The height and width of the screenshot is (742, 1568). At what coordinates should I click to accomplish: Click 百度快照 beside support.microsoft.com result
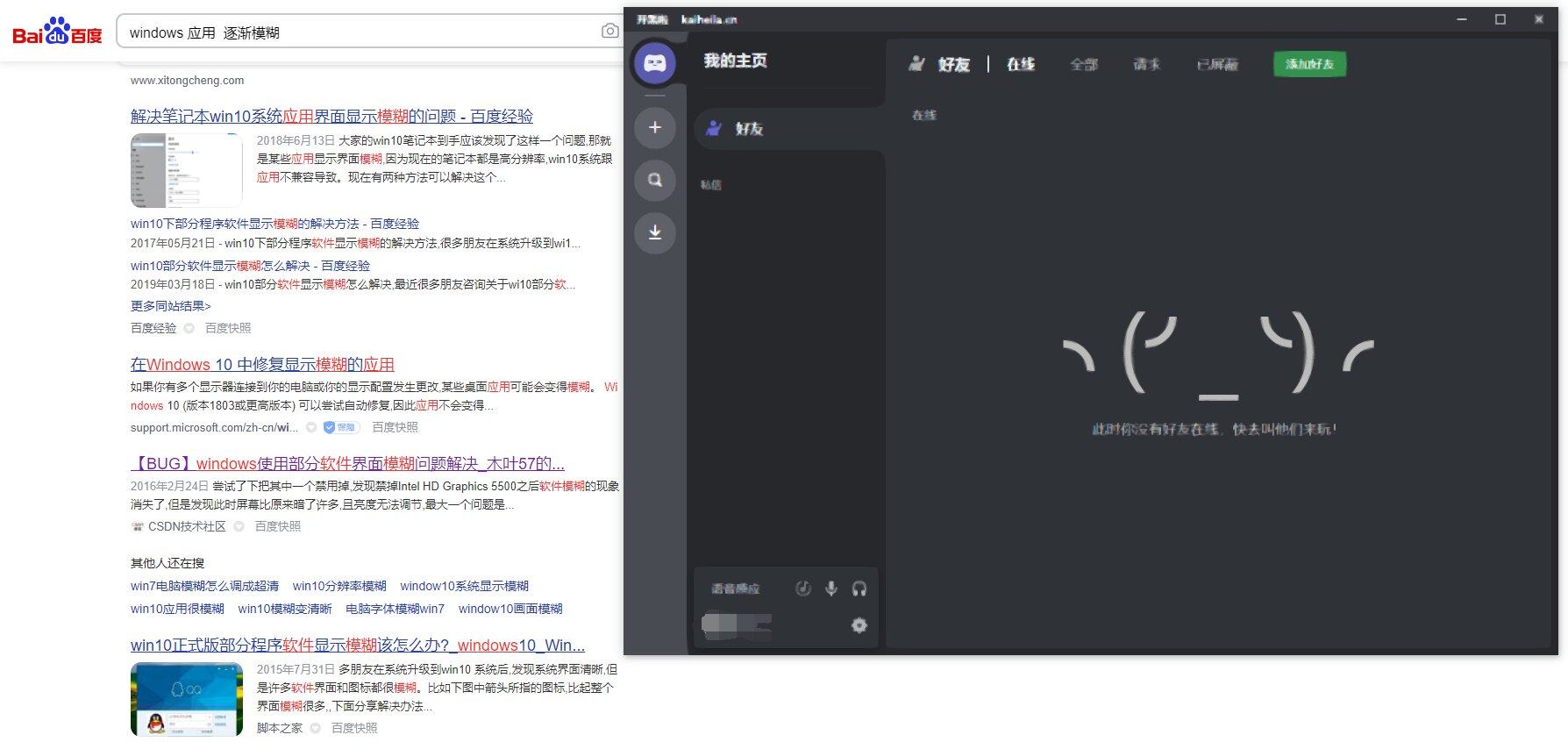(x=395, y=427)
